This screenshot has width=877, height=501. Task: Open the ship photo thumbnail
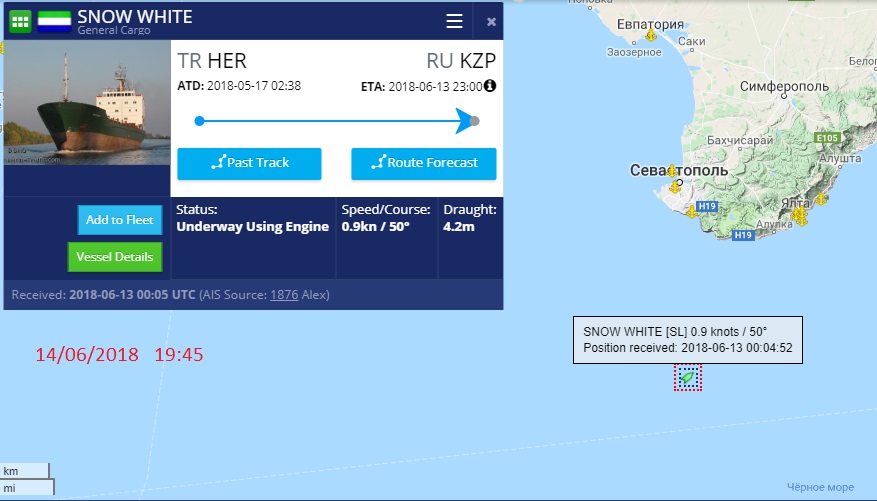pos(87,108)
